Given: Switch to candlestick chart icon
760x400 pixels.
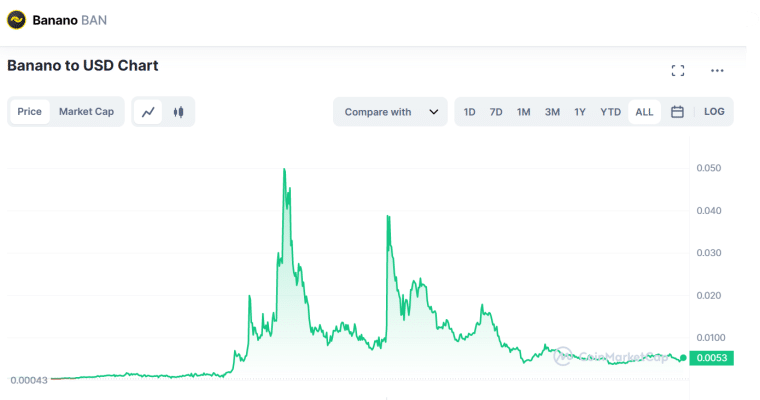Looking at the screenshot, I should click(179, 112).
